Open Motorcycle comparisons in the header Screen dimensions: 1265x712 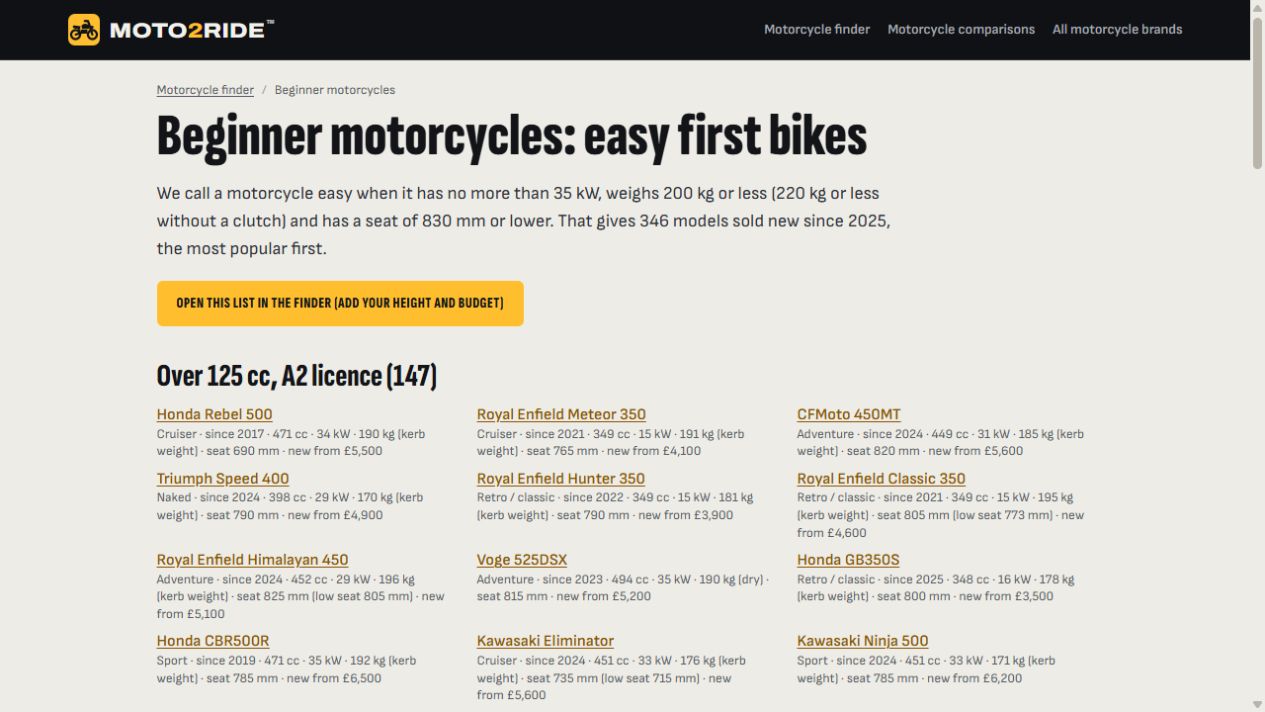pos(961,30)
